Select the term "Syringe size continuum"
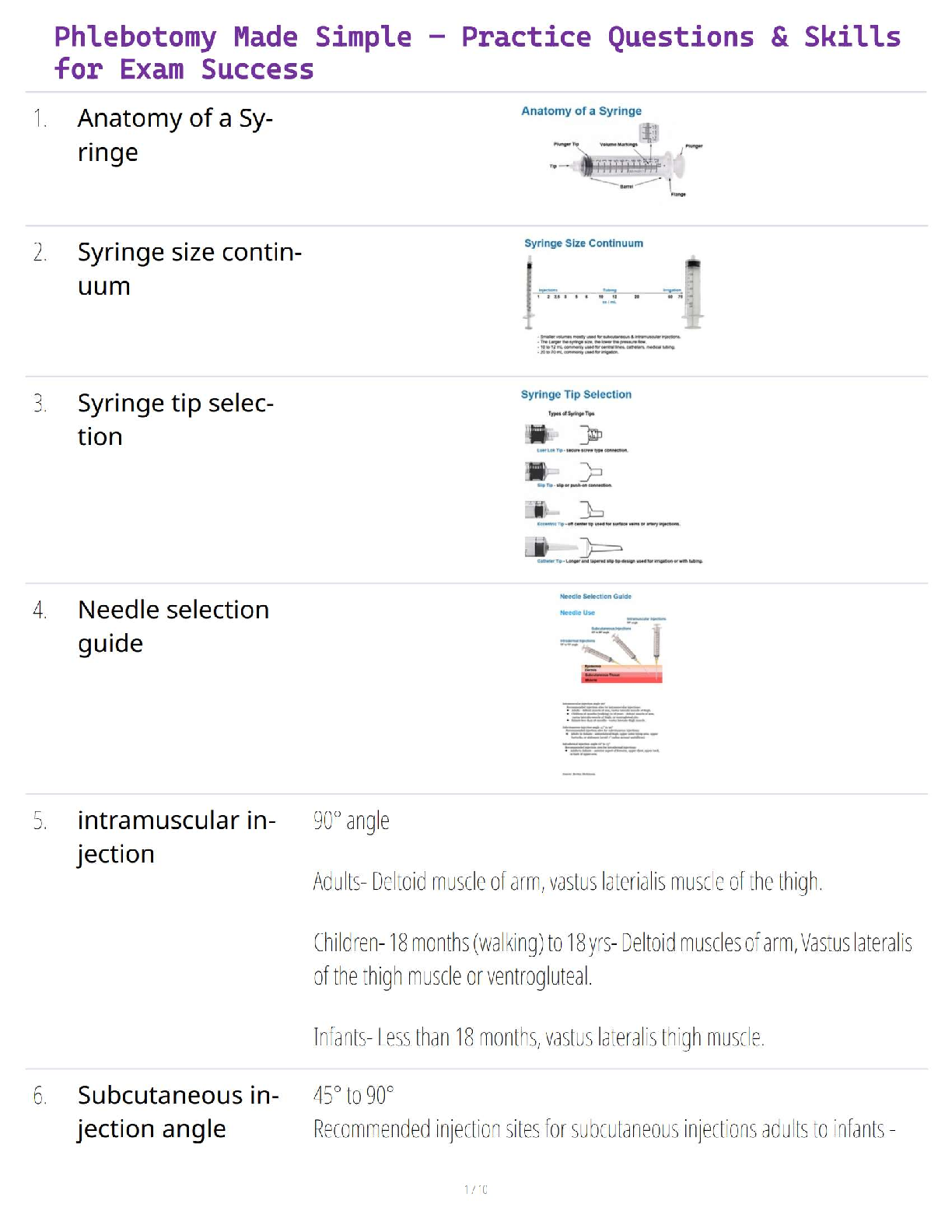 coord(189,269)
